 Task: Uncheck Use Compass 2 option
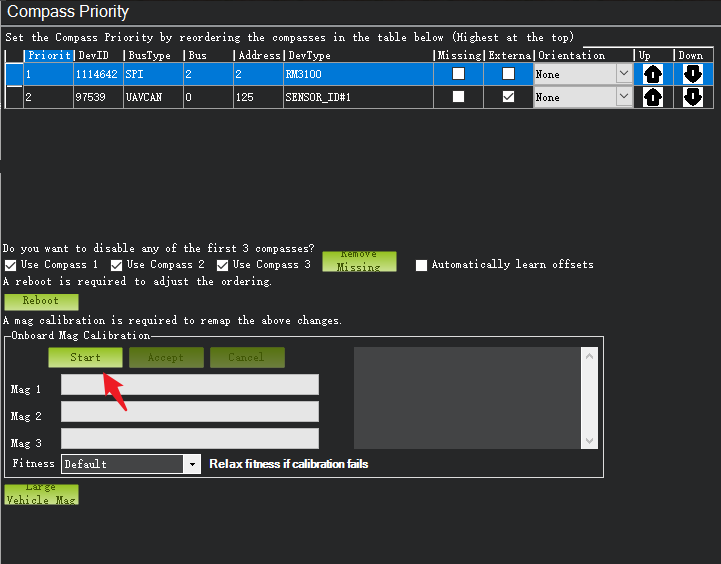coord(116,265)
